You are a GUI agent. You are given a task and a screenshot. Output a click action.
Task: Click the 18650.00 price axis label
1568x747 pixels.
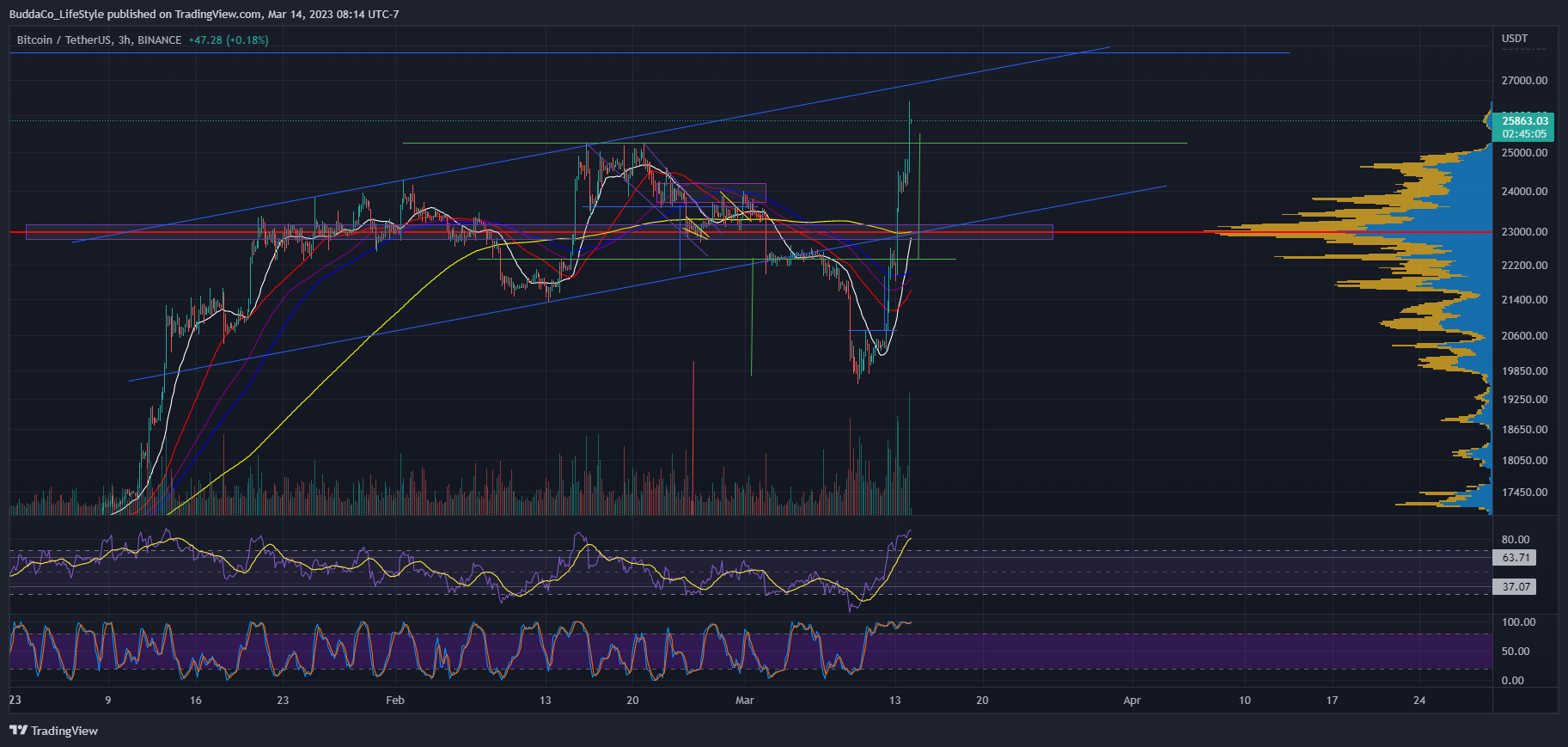(x=1524, y=430)
